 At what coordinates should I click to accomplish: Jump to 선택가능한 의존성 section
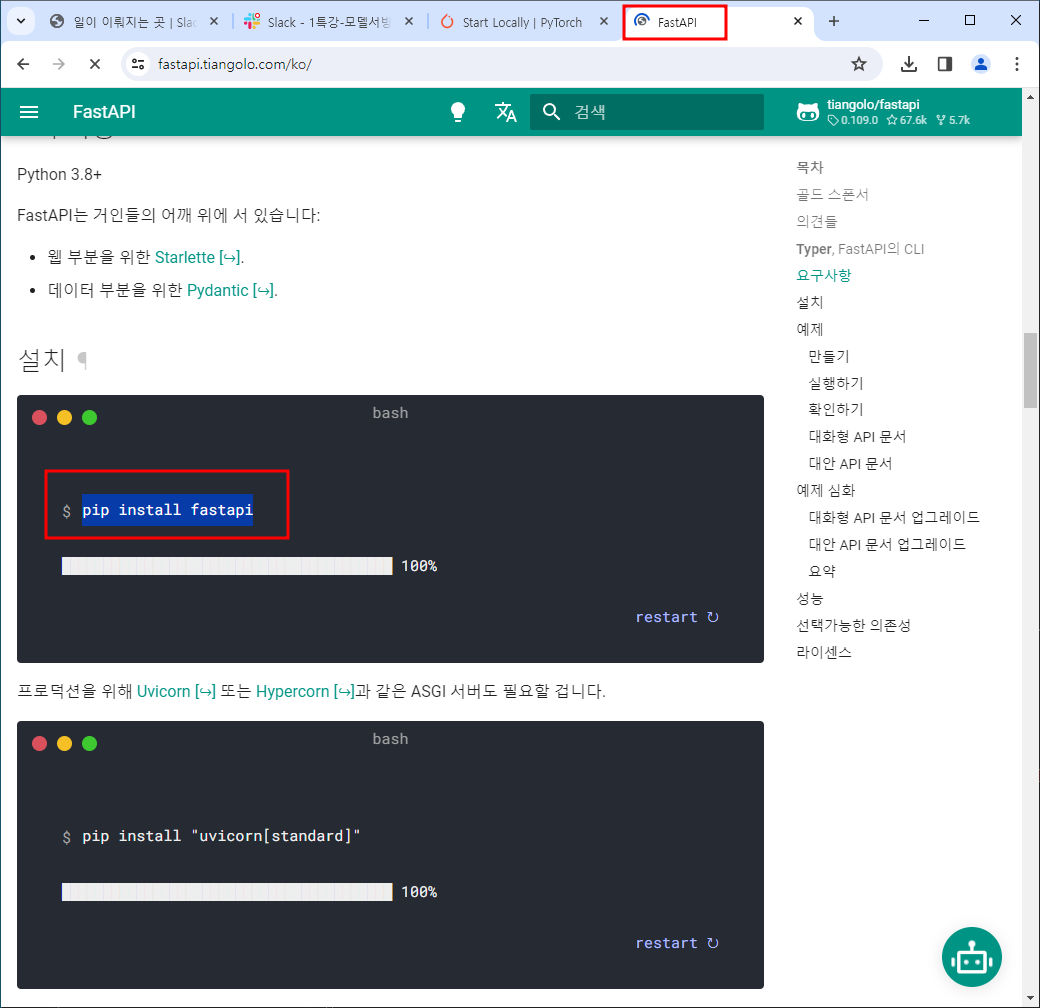pos(853,626)
